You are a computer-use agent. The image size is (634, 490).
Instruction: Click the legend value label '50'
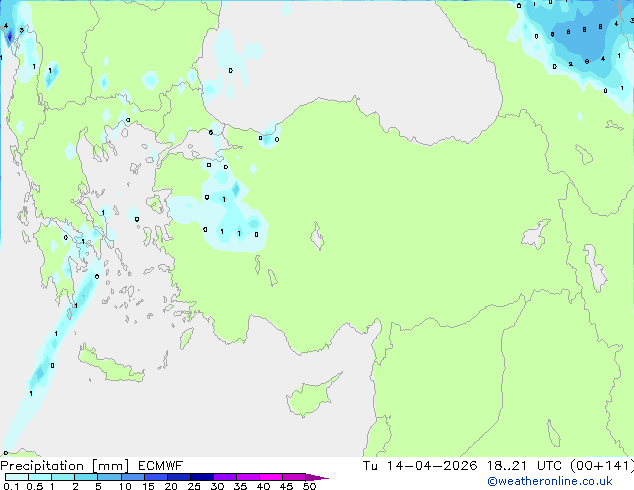309,486
